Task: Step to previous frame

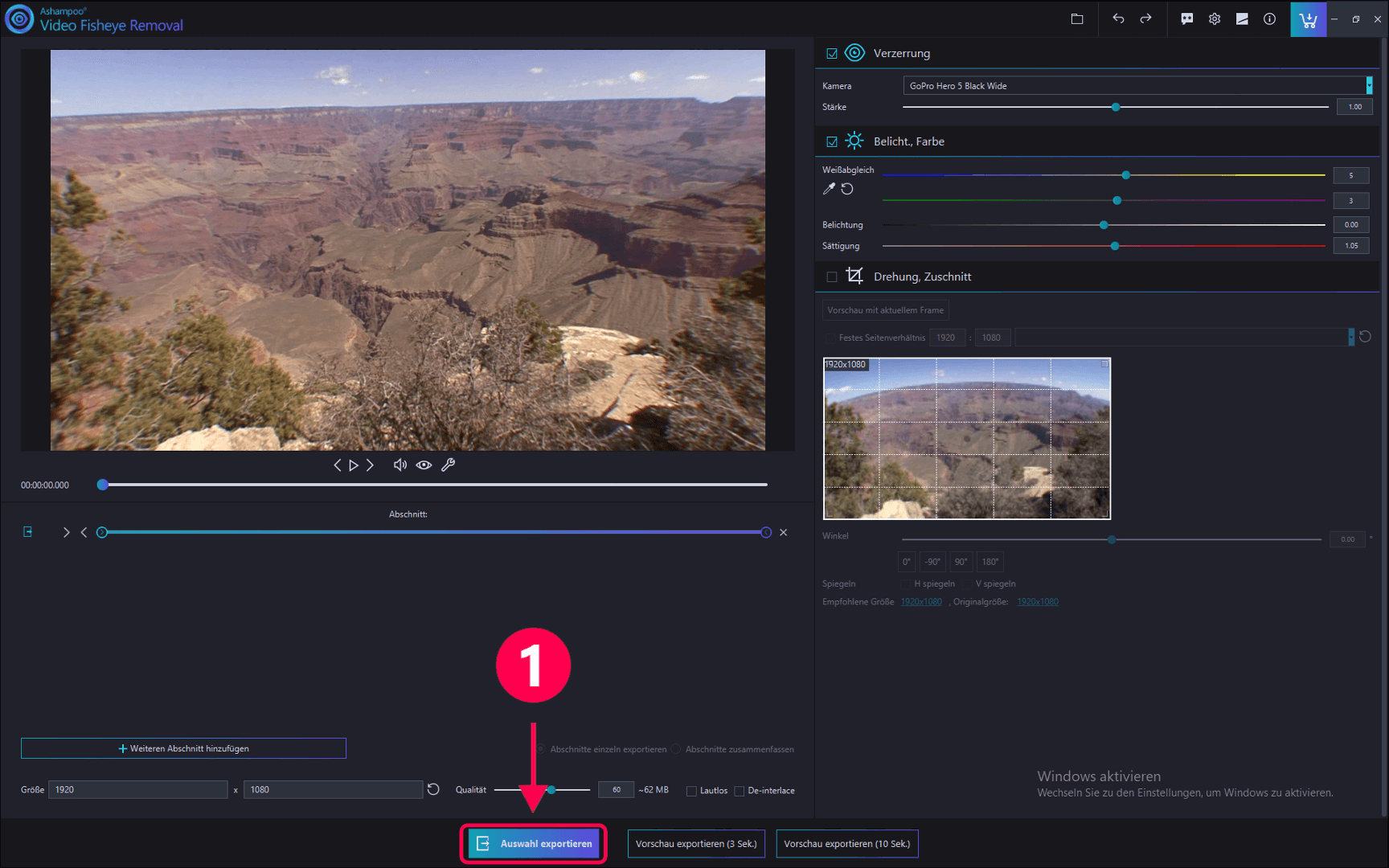Action: [x=338, y=465]
